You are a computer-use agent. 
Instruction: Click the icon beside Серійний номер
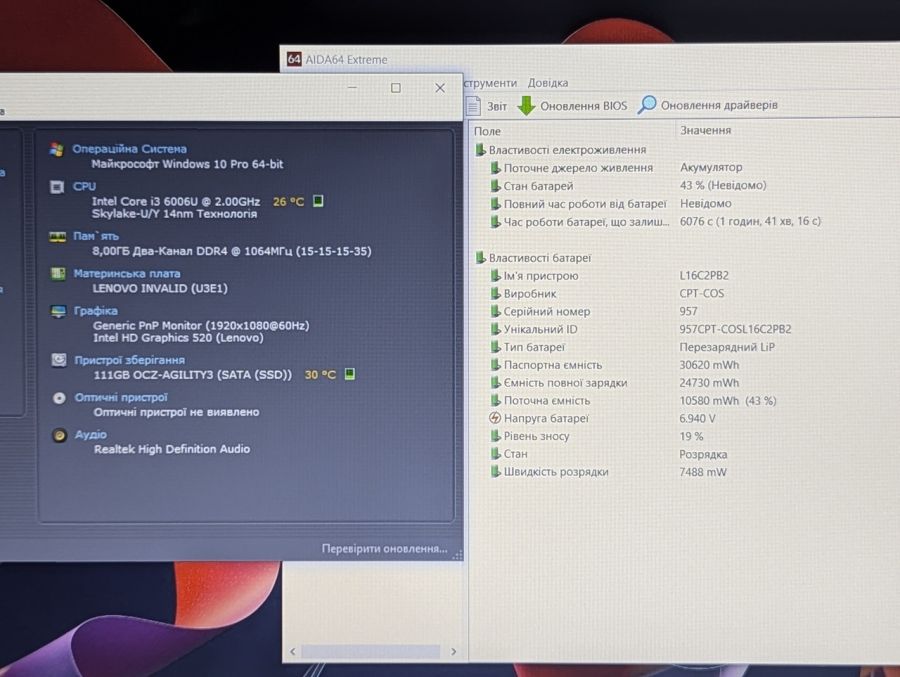tap(495, 311)
